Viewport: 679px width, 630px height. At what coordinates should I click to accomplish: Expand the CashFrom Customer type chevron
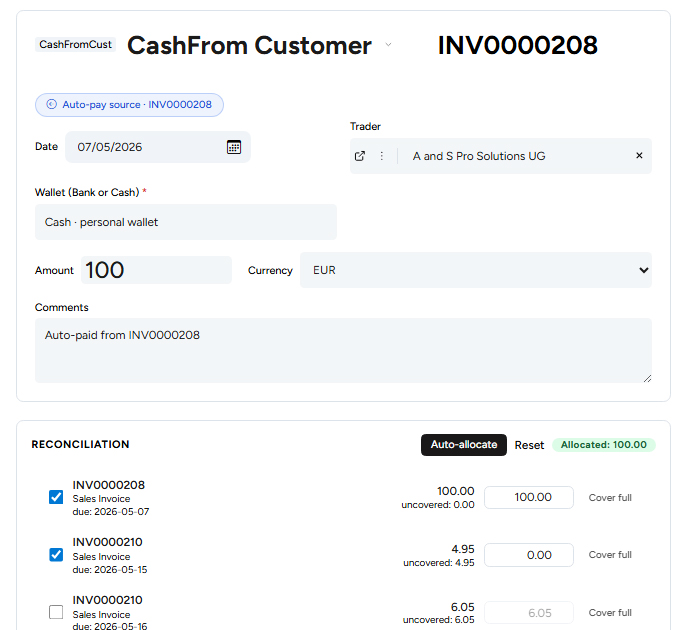(x=388, y=45)
